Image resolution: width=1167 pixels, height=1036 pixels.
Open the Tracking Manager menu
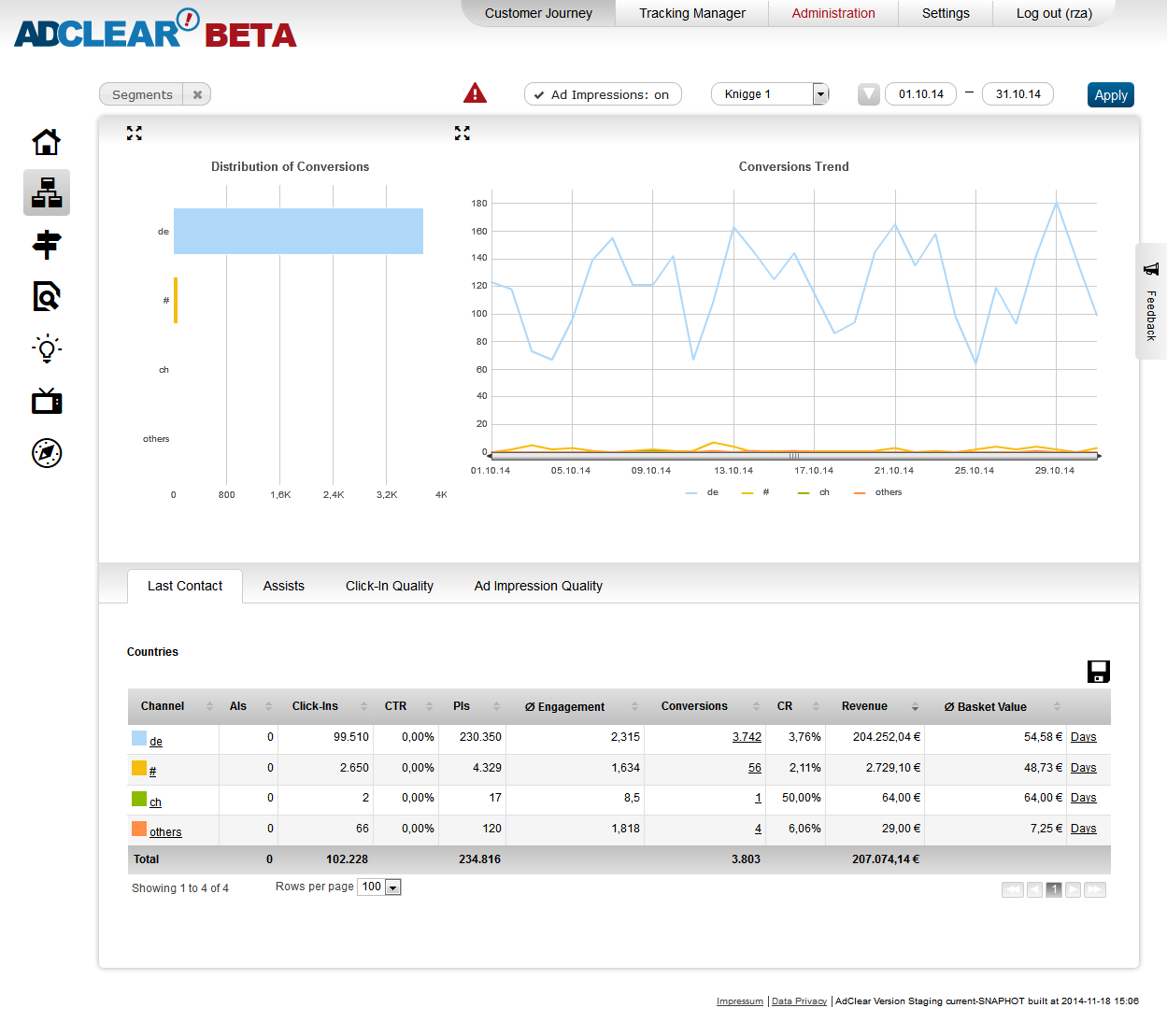[x=691, y=13]
